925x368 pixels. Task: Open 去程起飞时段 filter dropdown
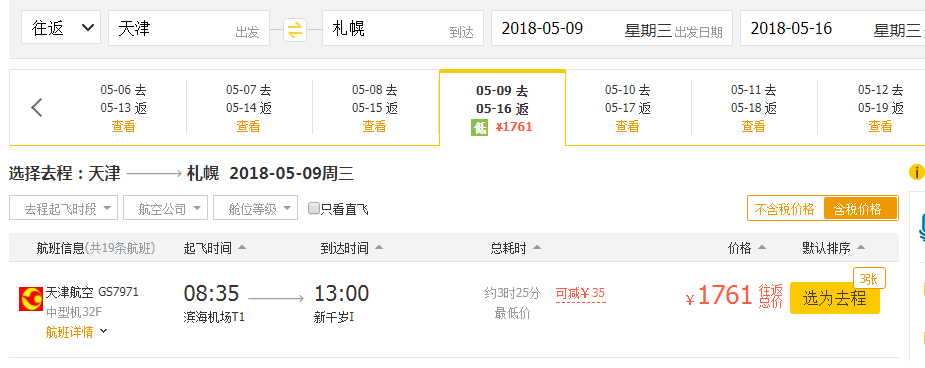(x=64, y=208)
